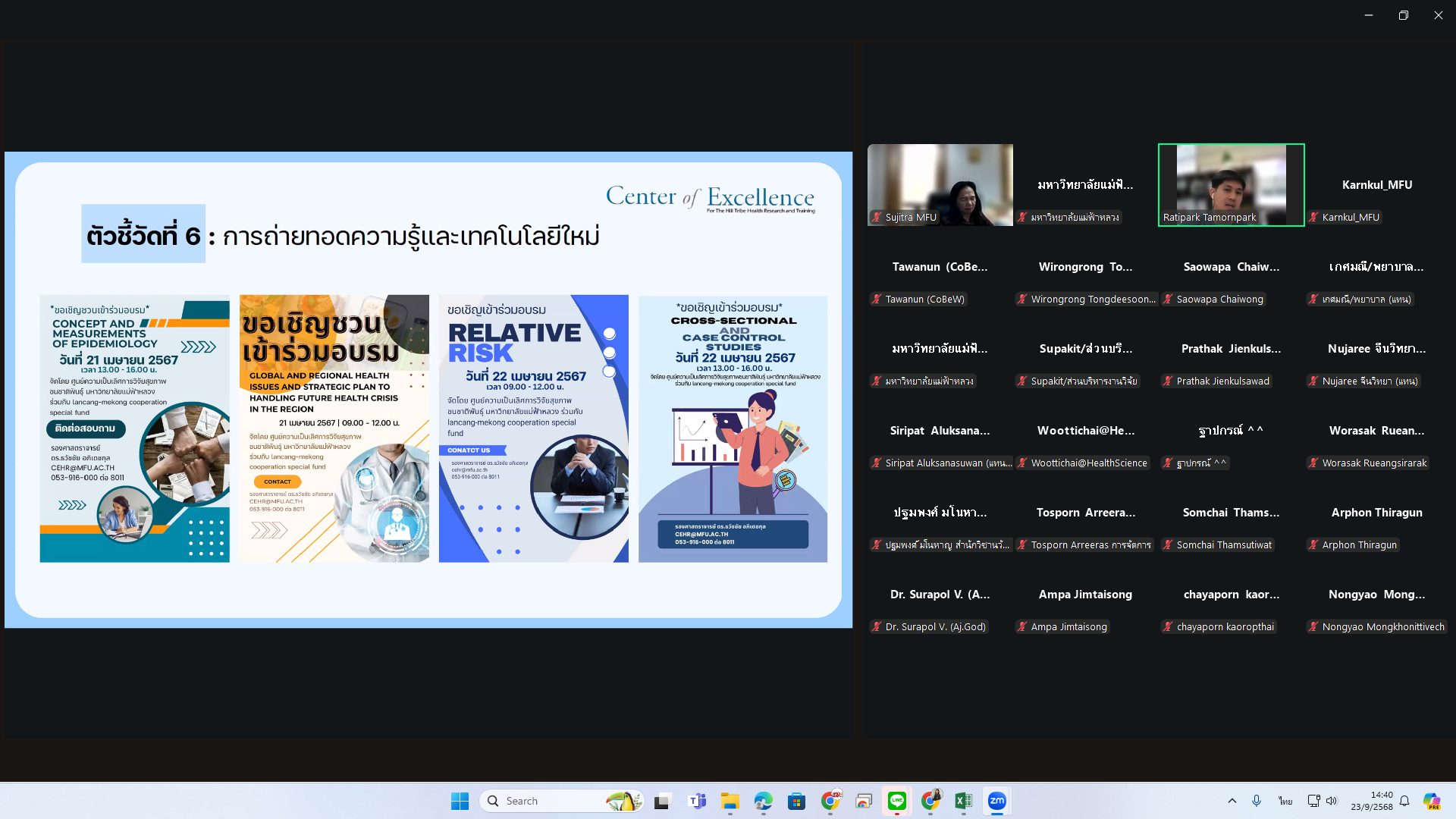1456x819 pixels.
Task: Open notification bell in tray
Action: pyautogui.click(x=1404, y=801)
